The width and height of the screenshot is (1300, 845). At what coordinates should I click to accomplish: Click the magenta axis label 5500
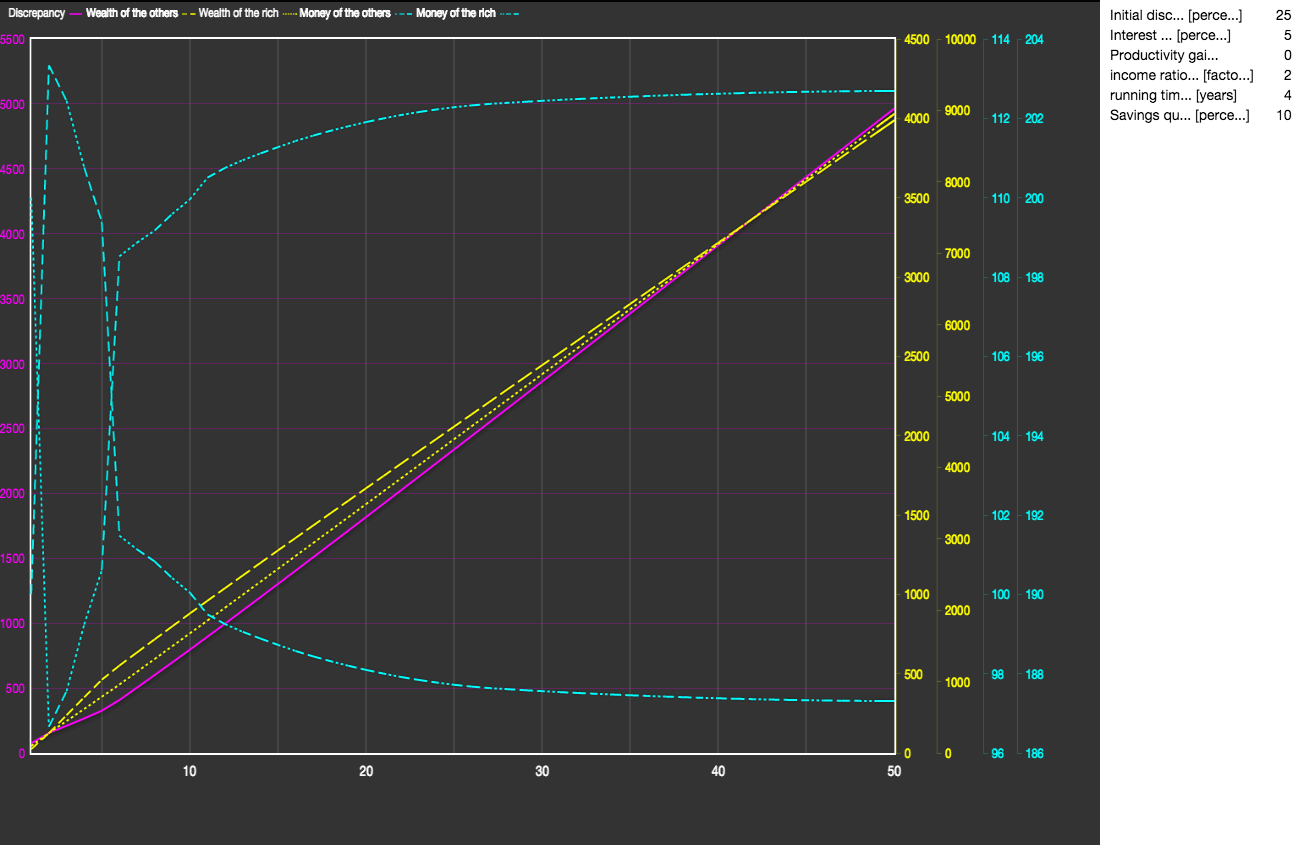(13, 39)
